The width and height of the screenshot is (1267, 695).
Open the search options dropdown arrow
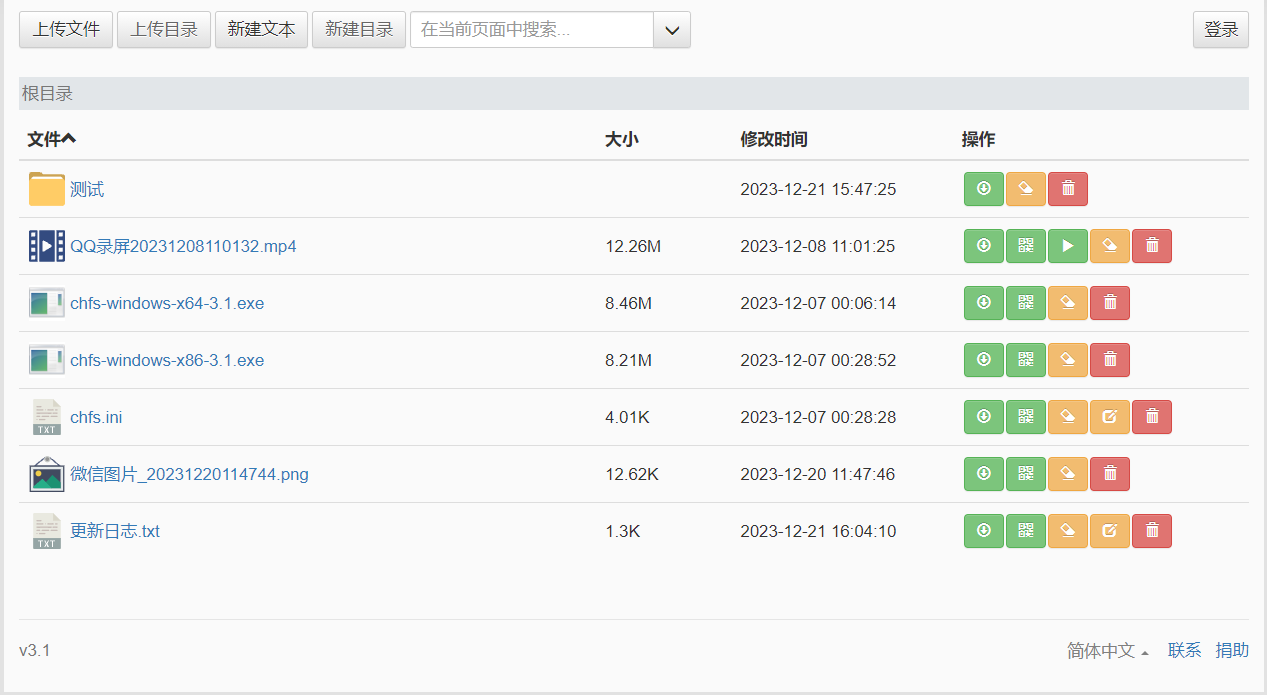[671, 30]
